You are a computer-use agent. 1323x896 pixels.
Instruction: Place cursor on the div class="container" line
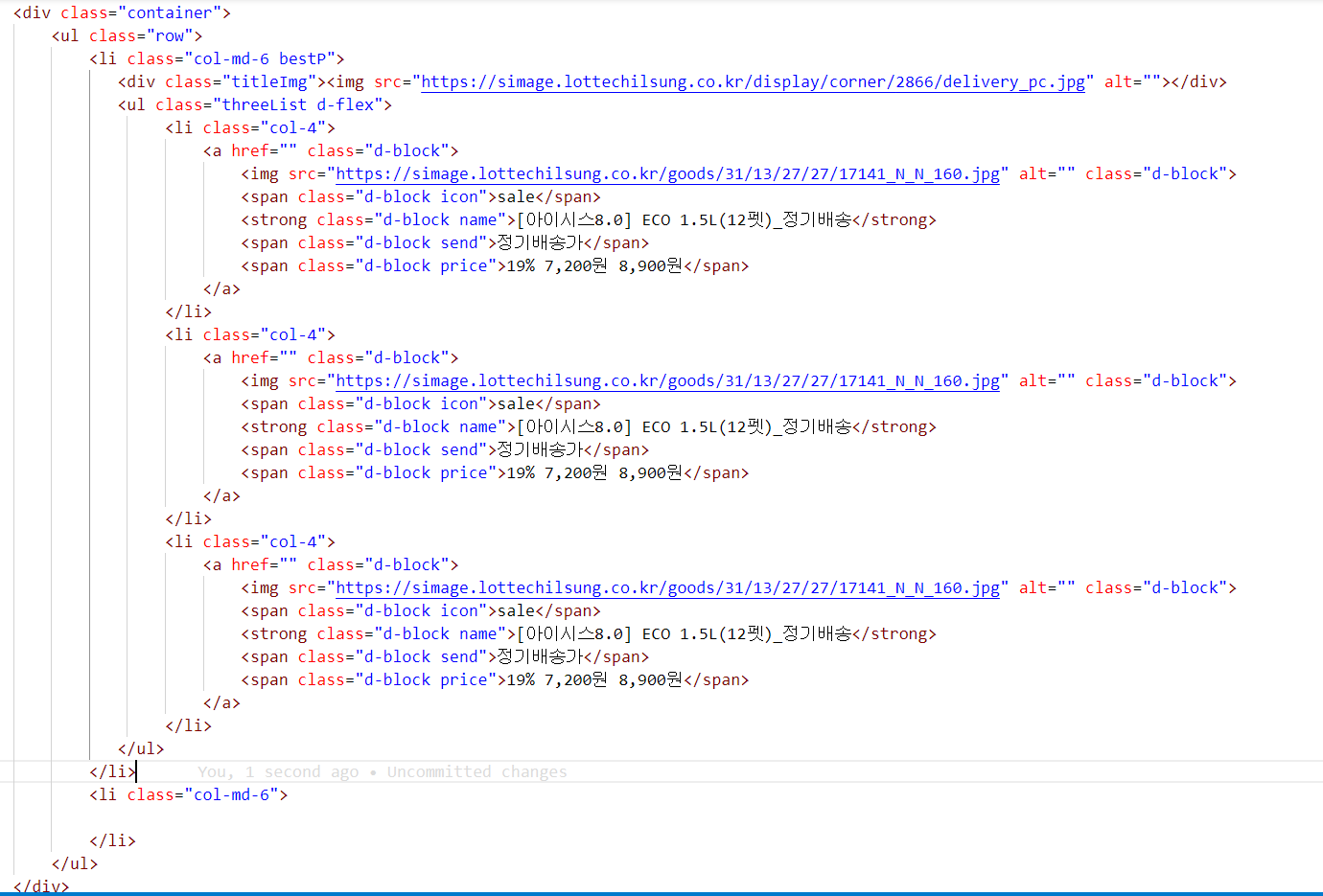pos(122,12)
